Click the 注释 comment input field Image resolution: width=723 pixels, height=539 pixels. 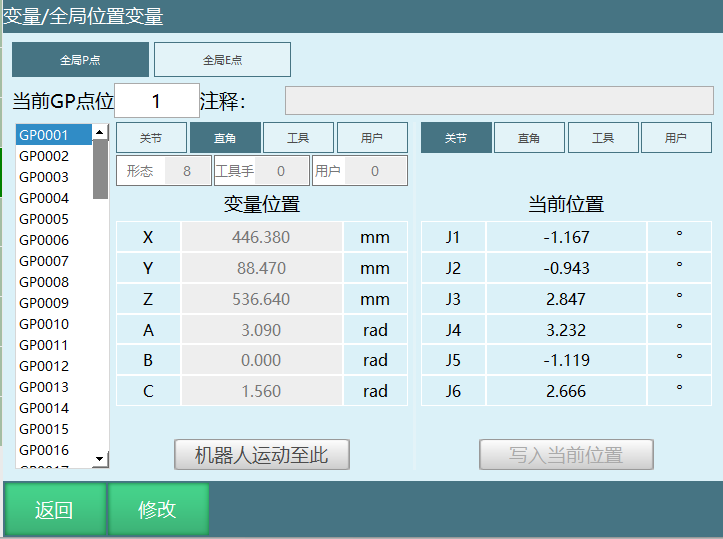pos(499,101)
